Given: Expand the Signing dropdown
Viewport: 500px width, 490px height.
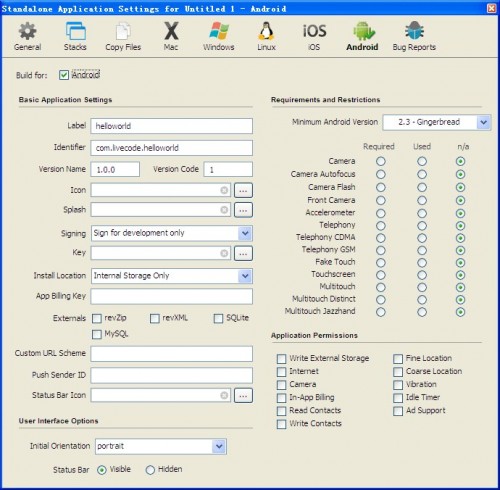Looking at the screenshot, I should (x=245, y=233).
